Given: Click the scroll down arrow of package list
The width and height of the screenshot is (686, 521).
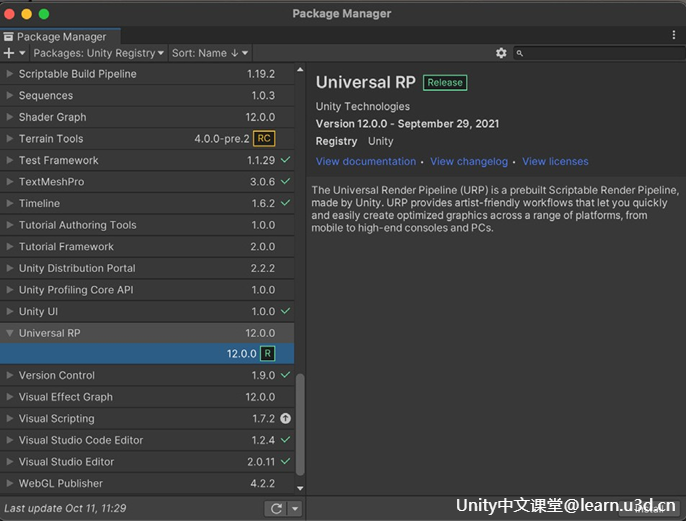Looking at the screenshot, I should [x=300, y=488].
